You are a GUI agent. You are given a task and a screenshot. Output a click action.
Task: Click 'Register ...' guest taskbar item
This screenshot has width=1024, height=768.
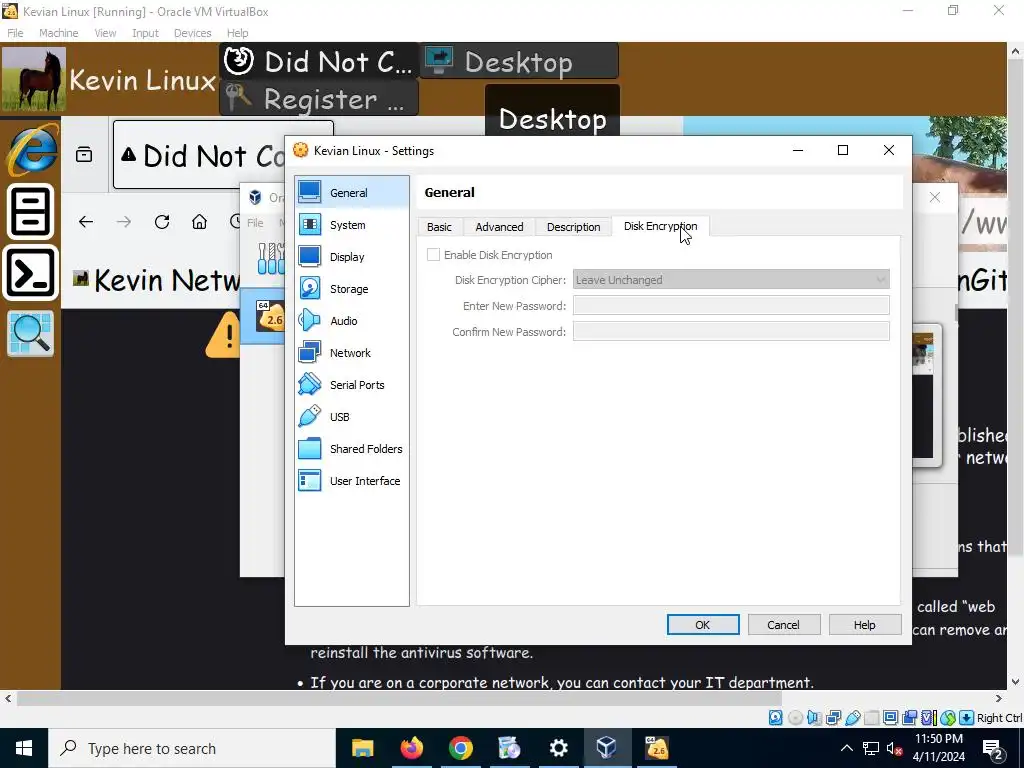pos(319,98)
